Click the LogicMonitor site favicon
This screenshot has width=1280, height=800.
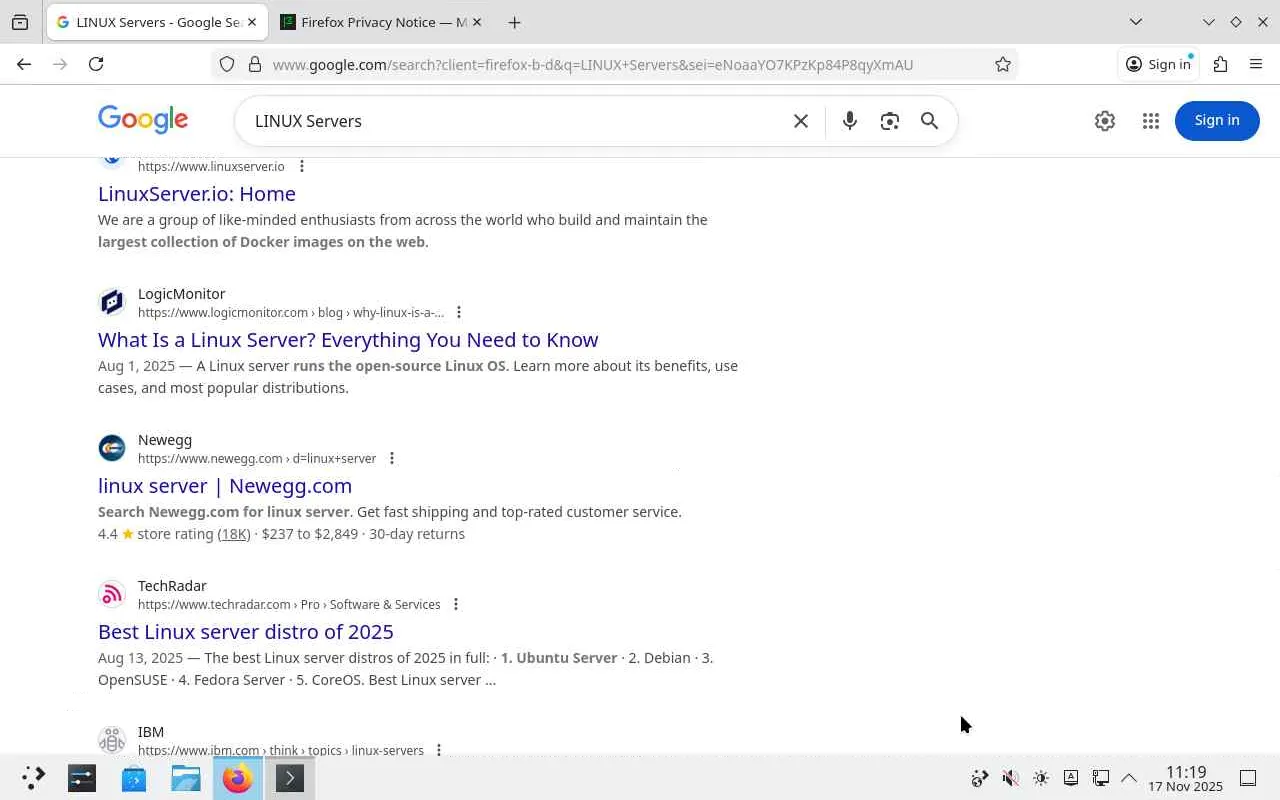point(112,302)
